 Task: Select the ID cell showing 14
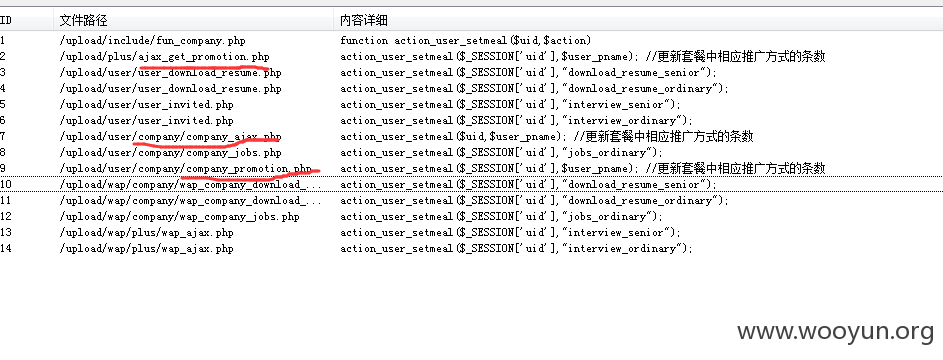pos(5,249)
